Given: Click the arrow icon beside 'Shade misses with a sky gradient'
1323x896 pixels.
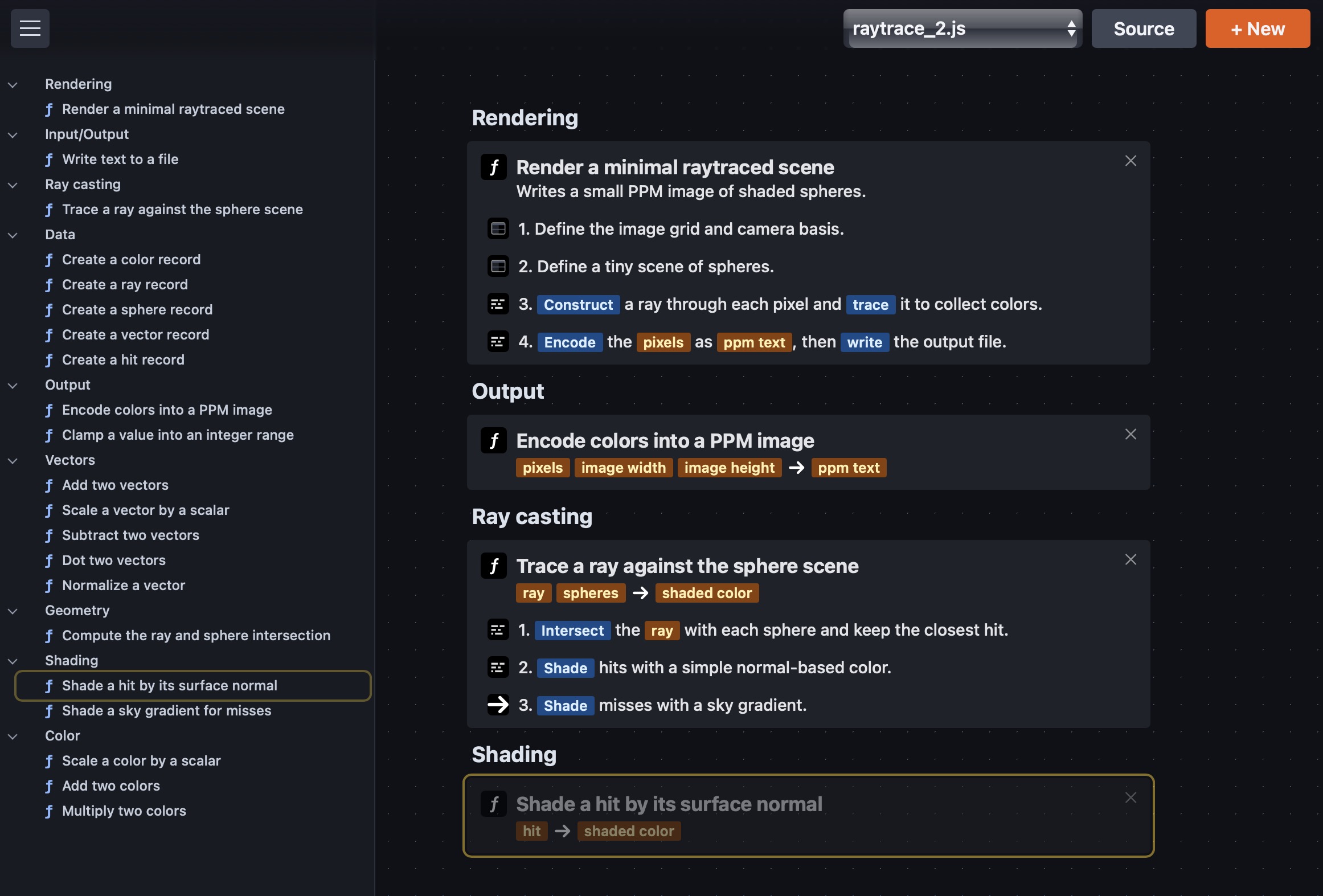Looking at the screenshot, I should pyautogui.click(x=497, y=705).
